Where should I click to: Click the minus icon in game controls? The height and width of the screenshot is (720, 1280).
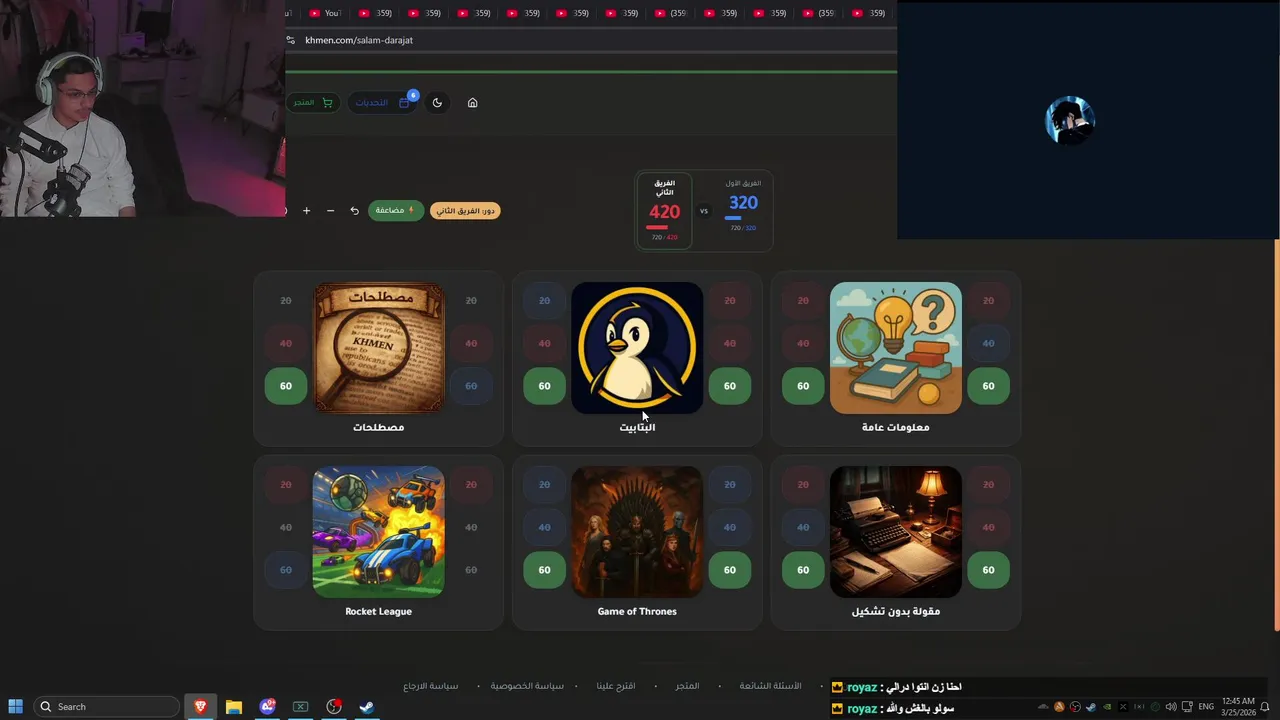coord(330,210)
